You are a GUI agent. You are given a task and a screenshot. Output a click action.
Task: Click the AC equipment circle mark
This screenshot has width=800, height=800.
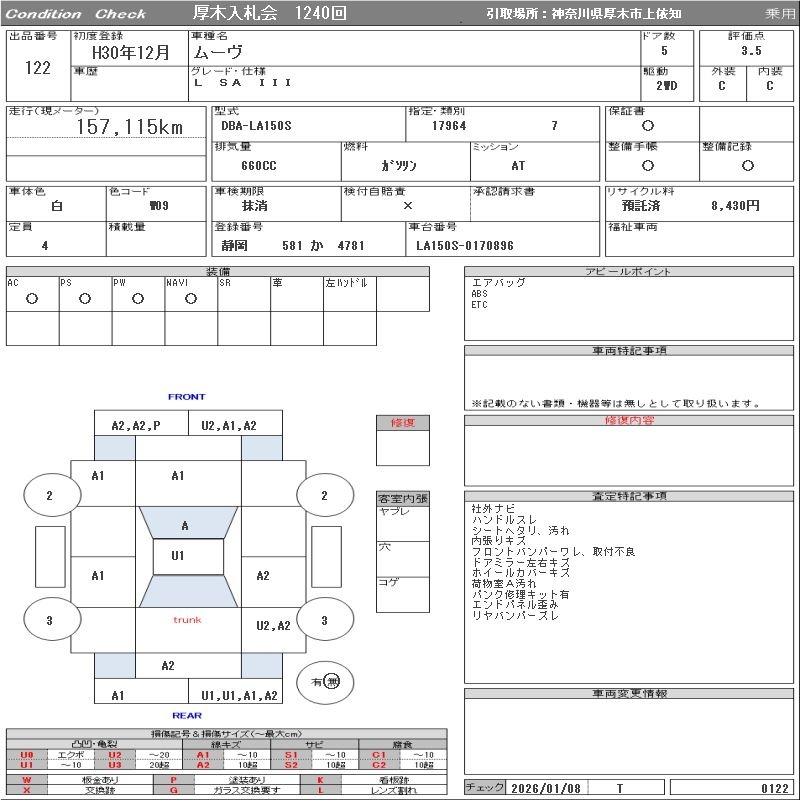click(32, 299)
